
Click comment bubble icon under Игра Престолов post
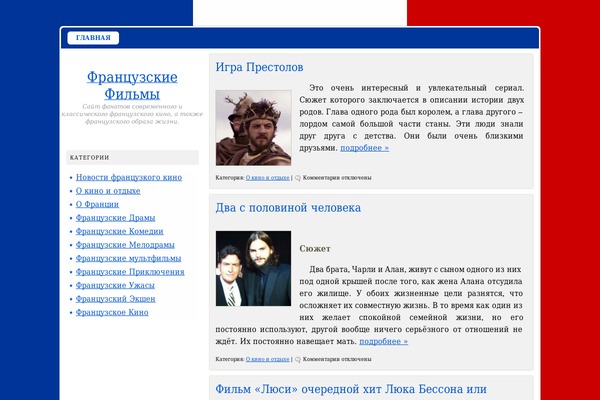[298, 178]
